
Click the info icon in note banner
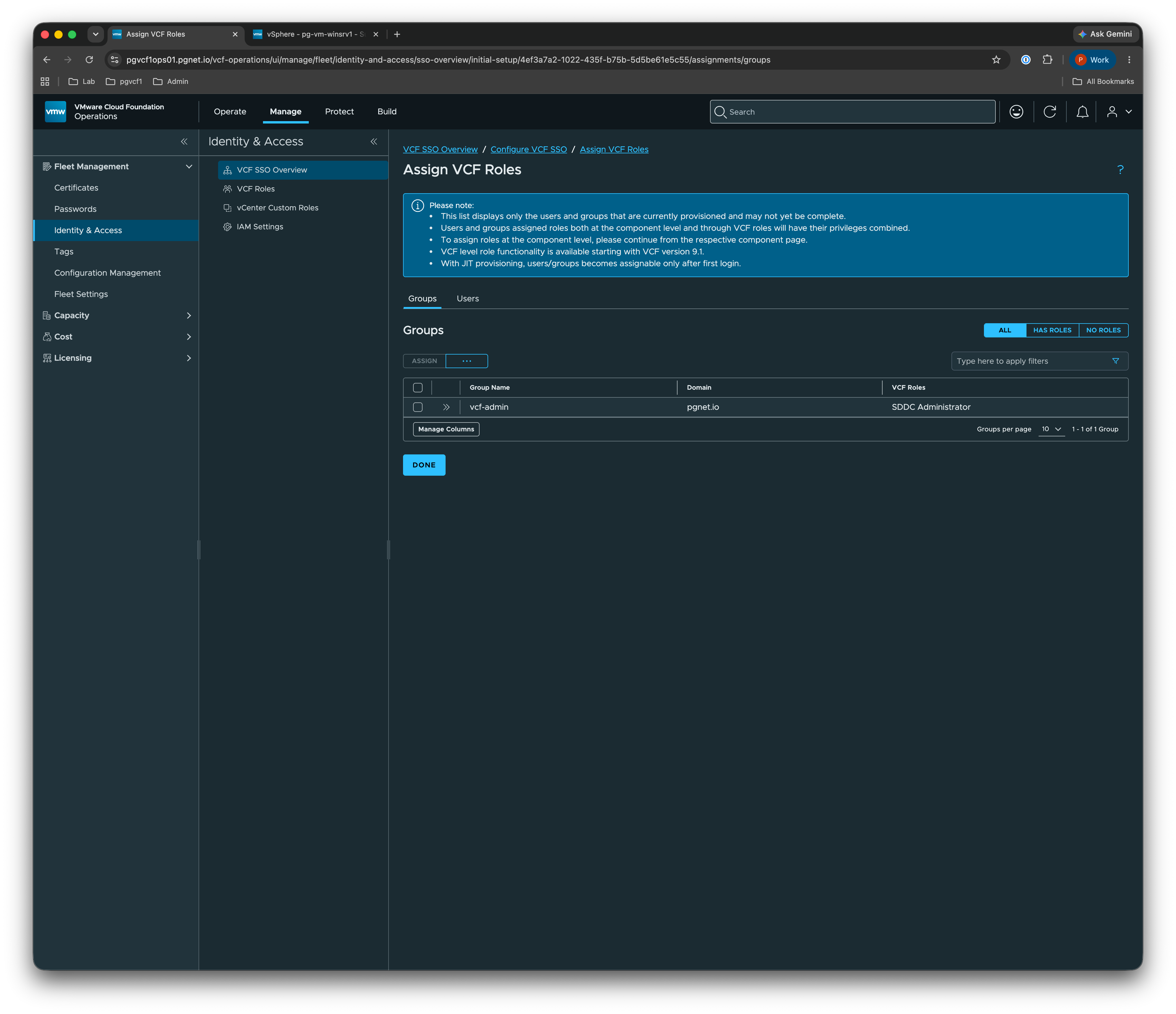tap(417, 205)
